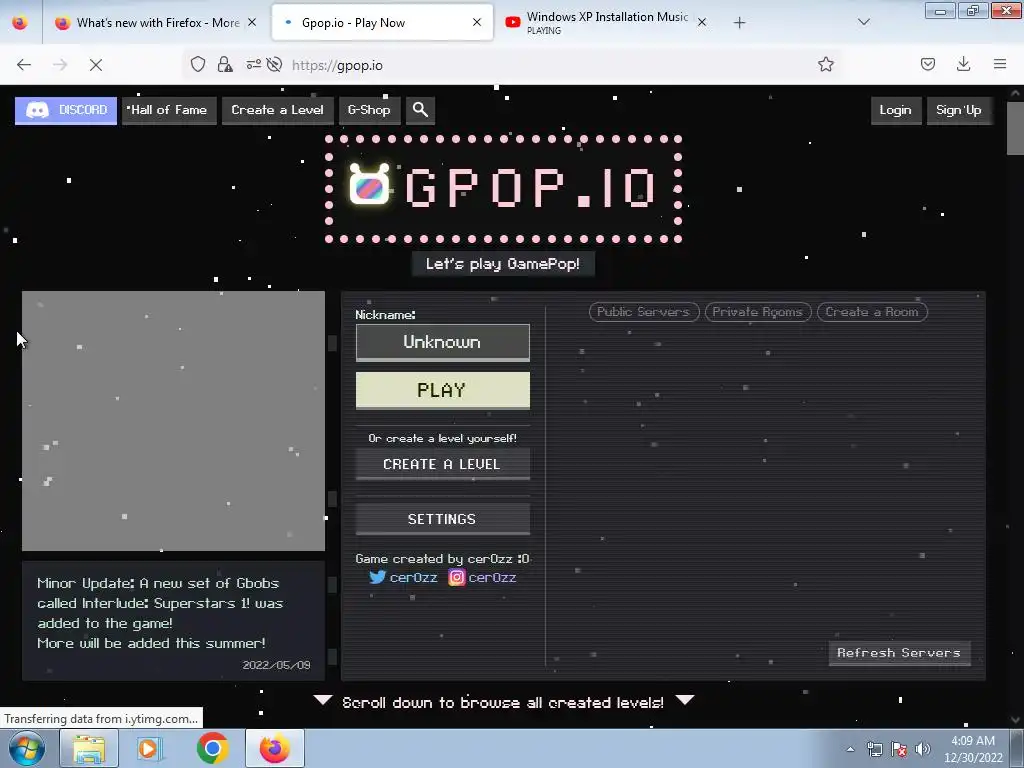Screen dimensions: 1024x768
Task: Click the down triangle left of Scroll down text
Action: pos(323,700)
